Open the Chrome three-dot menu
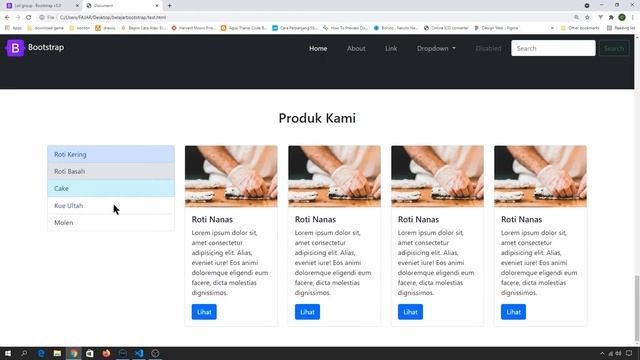Screen dimensions: 640x360 (x=633, y=18)
